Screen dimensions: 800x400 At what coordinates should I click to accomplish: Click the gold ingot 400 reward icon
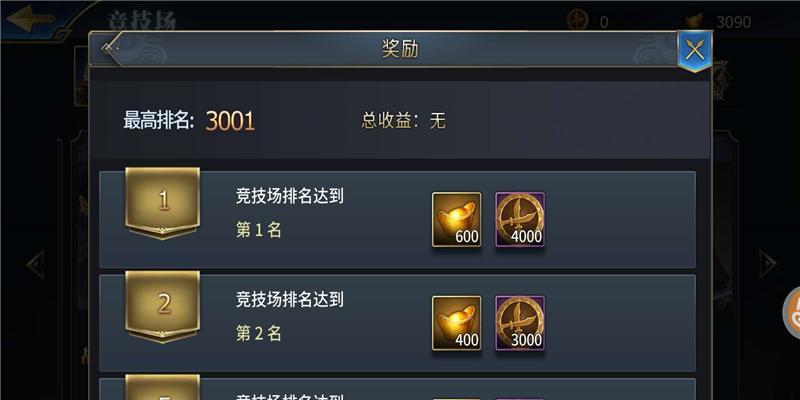(457, 323)
